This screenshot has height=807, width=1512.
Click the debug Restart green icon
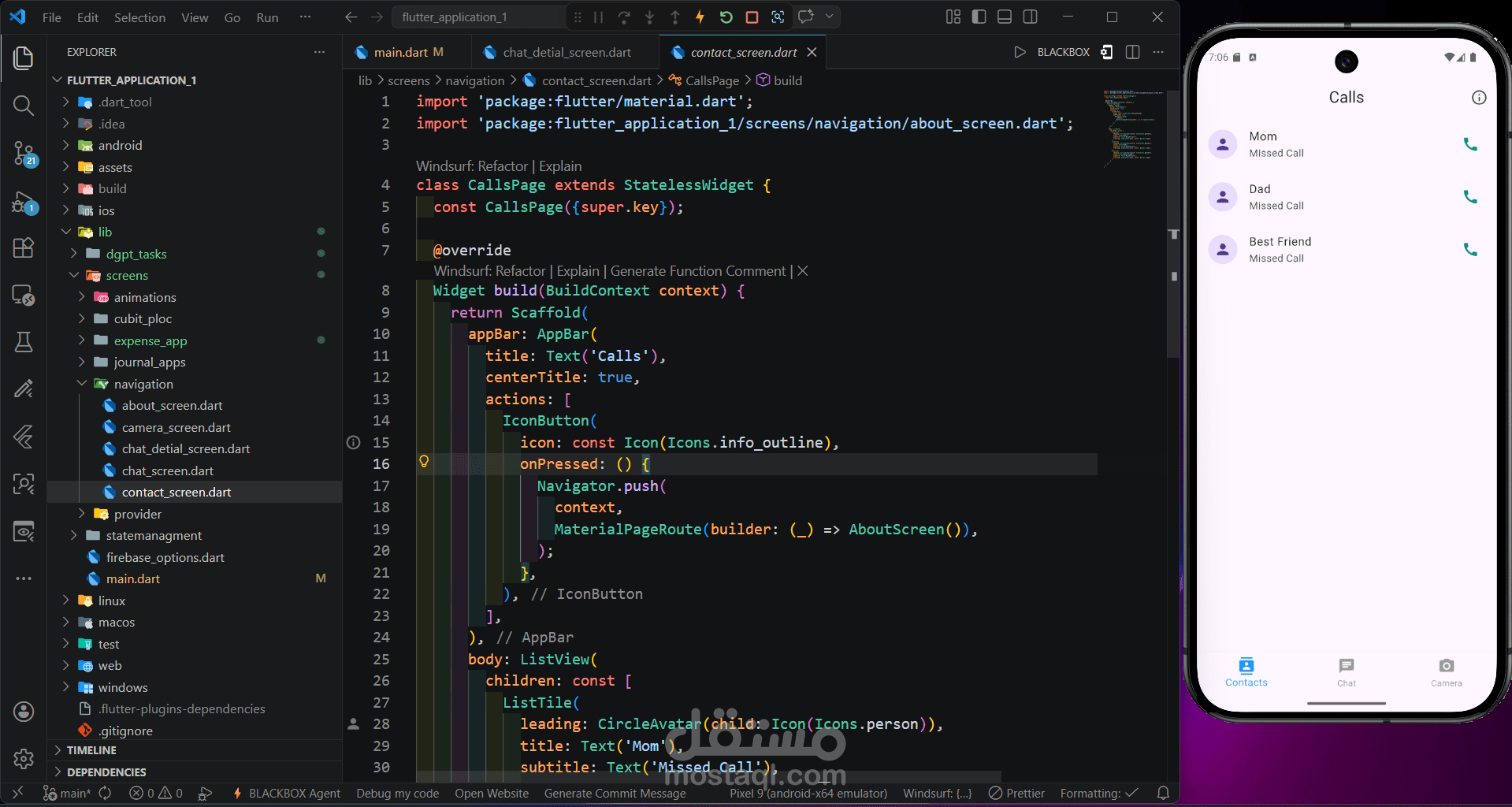[726, 17]
